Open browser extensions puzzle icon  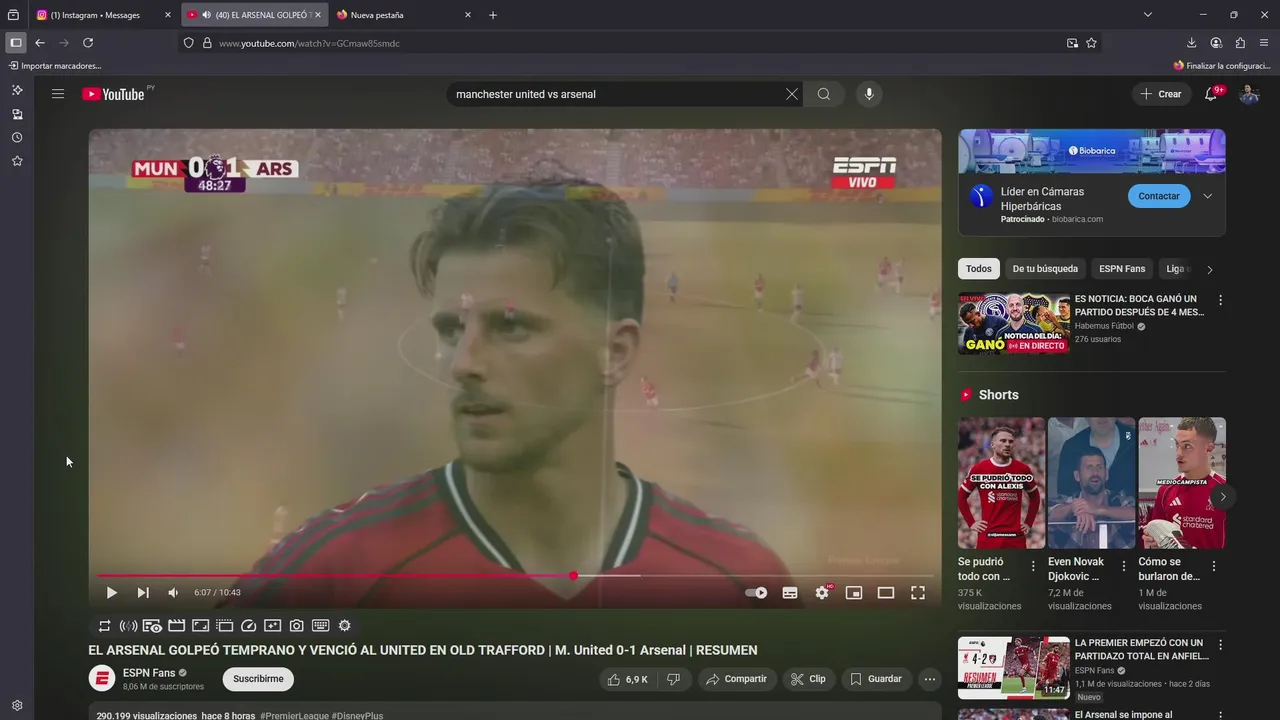tap(1240, 43)
